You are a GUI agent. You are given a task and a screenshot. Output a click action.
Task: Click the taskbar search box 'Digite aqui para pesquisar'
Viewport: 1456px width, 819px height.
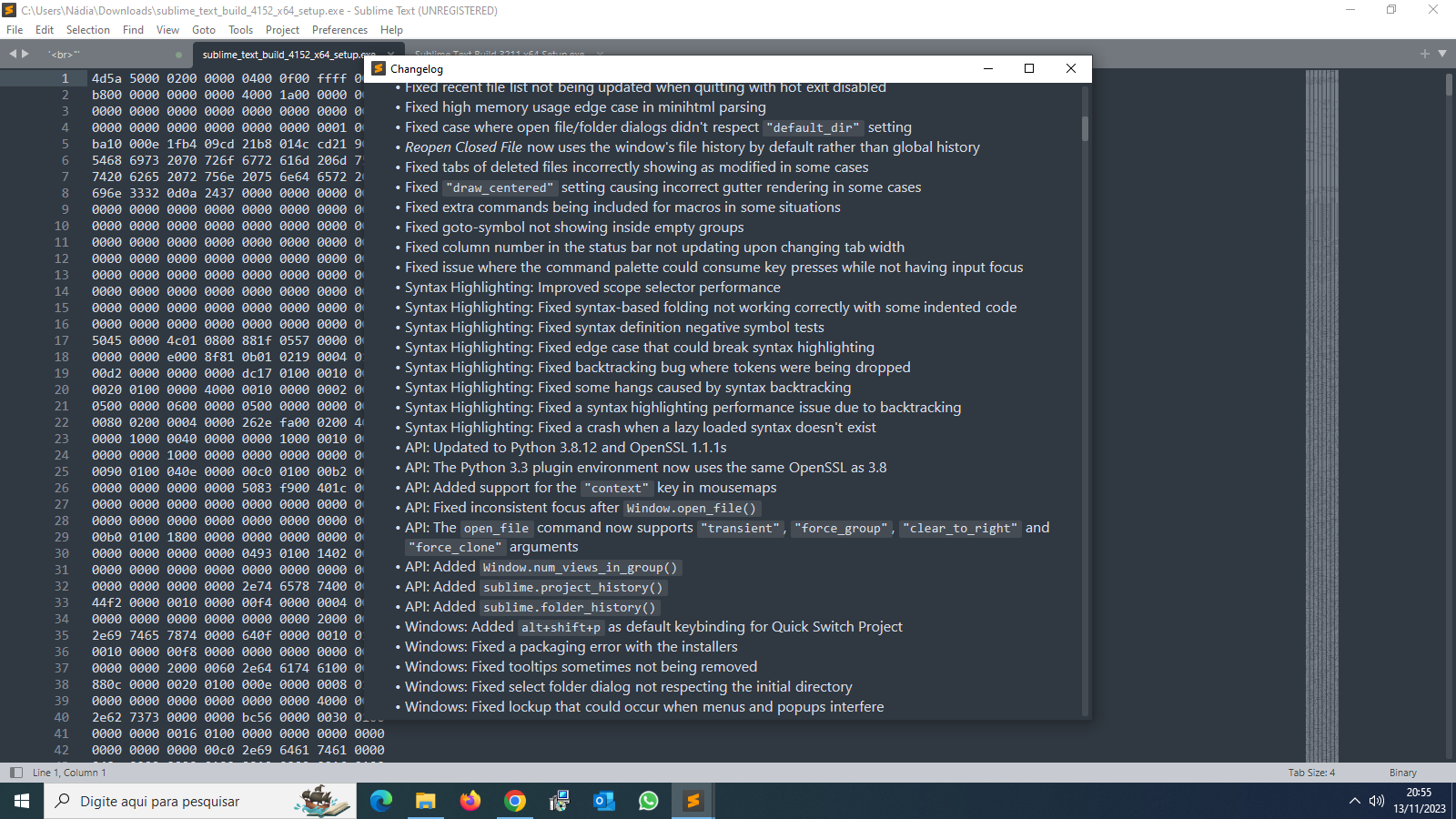(200, 801)
